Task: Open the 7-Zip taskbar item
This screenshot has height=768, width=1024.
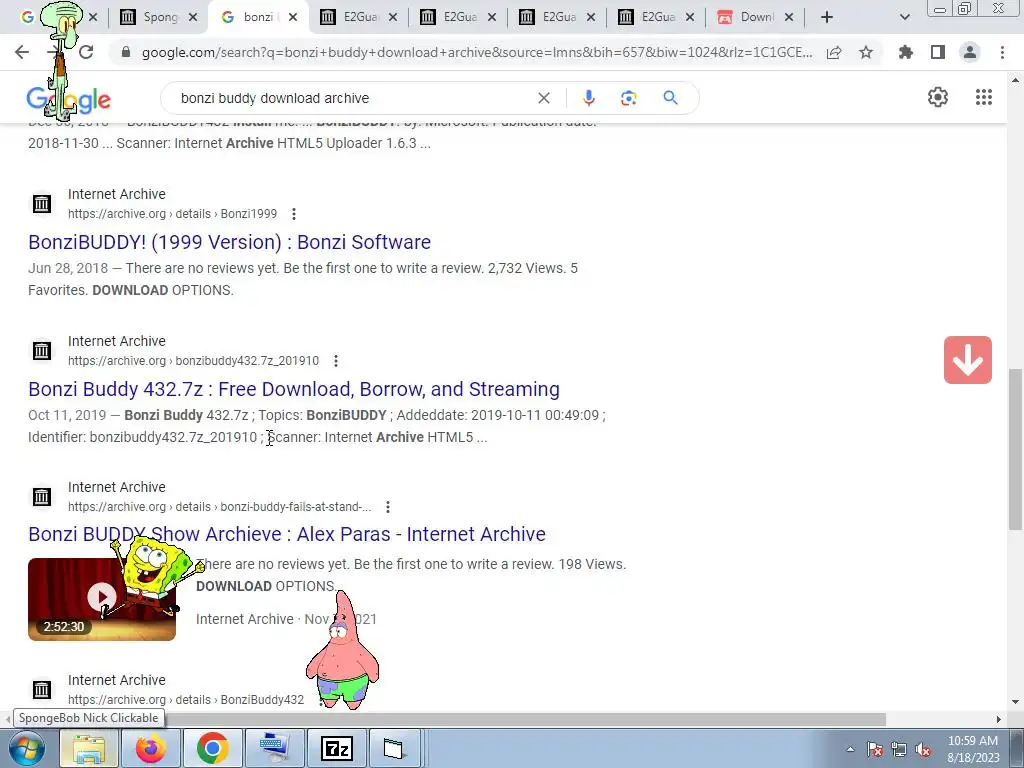Action: pos(337,748)
